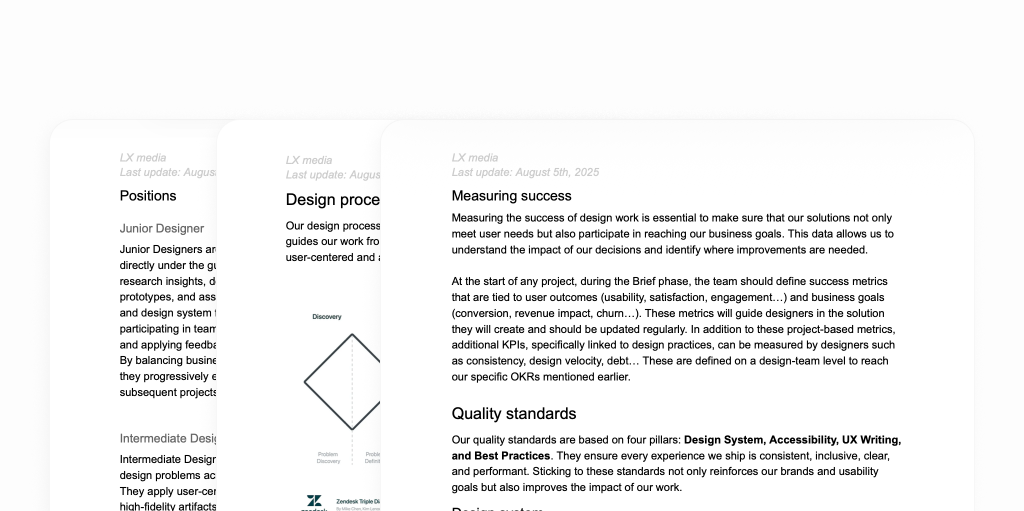Click the Problem Discovery diagram label
The width and height of the screenshot is (1024, 511).
[328, 457]
